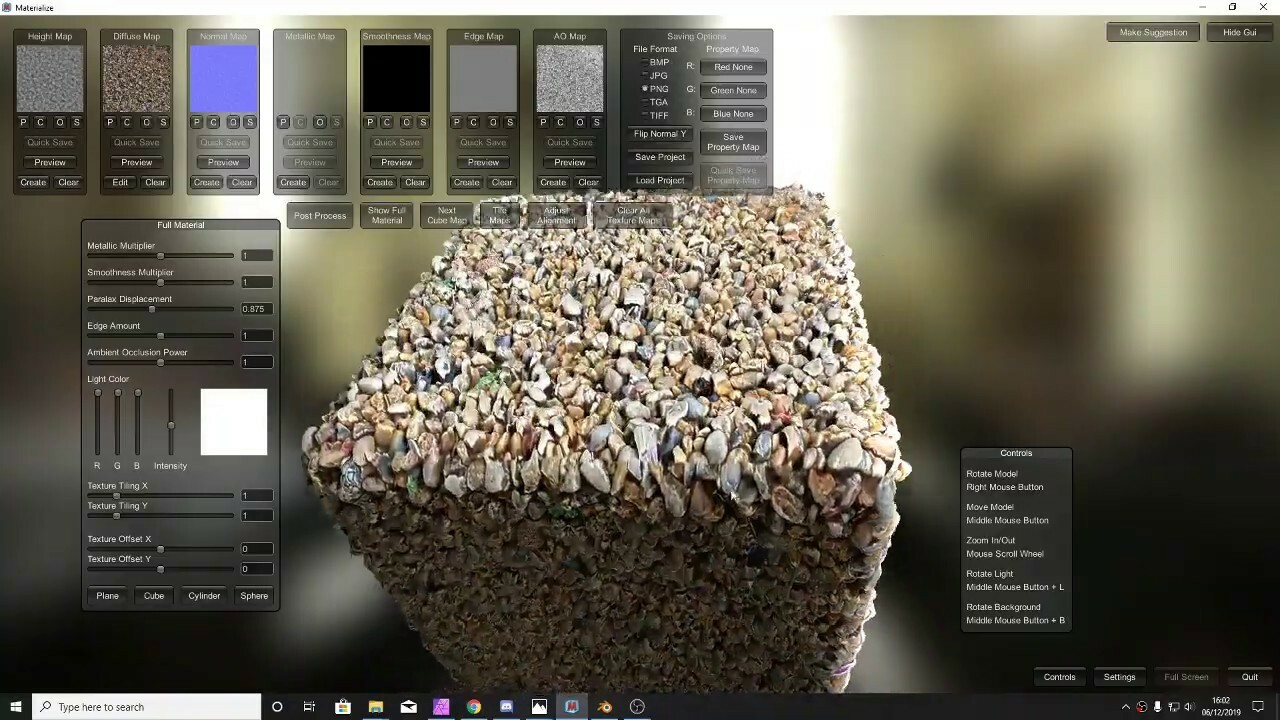Open the Red channel property dropdown
The image size is (1280, 720).
[733, 67]
